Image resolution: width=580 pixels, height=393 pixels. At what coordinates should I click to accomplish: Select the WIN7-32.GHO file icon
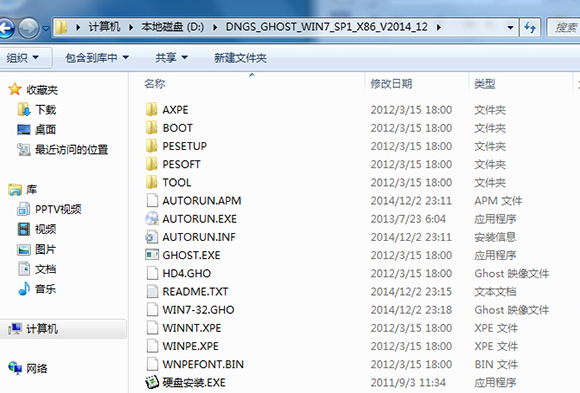coord(152,309)
